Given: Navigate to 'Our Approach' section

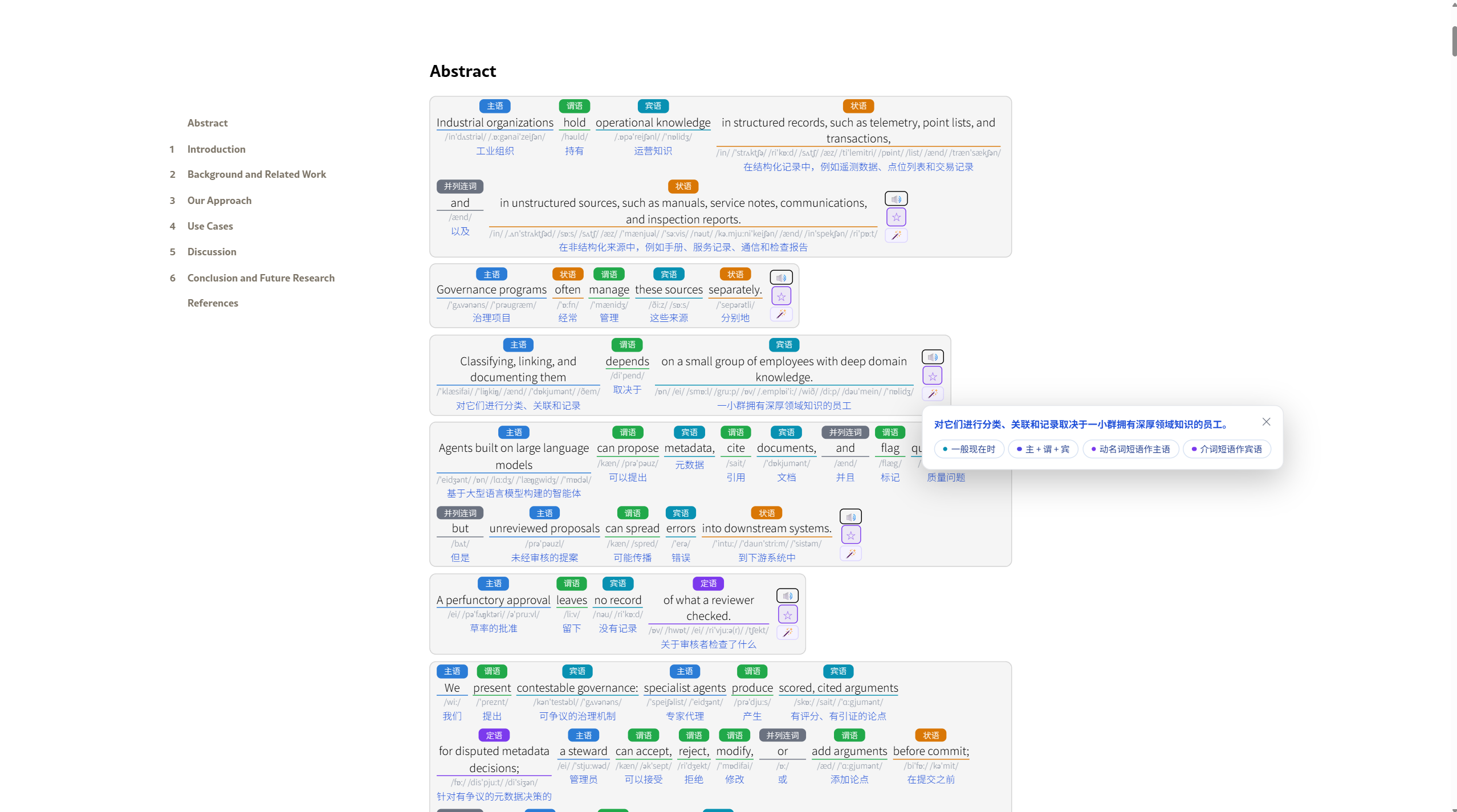Looking at the screenshot, I should point(219,201).
